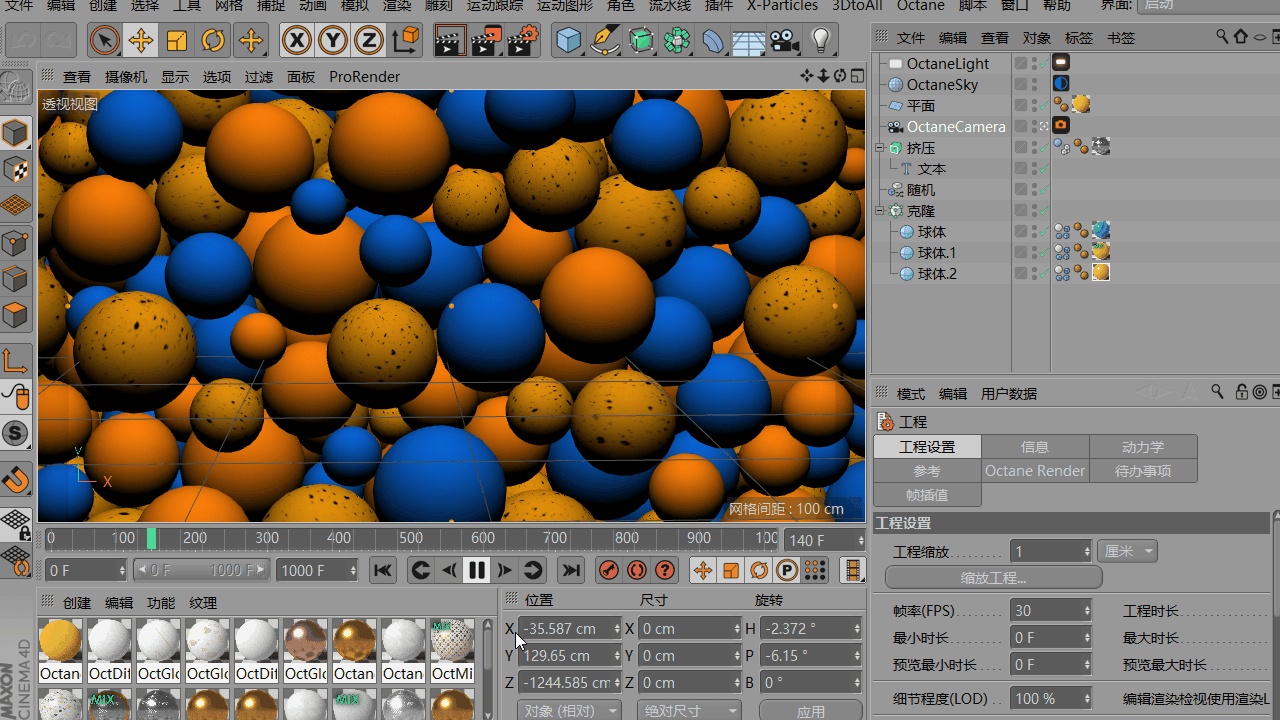
Task: Toggle visibility dots for OctaneSky
Action: coord(1034,84)
